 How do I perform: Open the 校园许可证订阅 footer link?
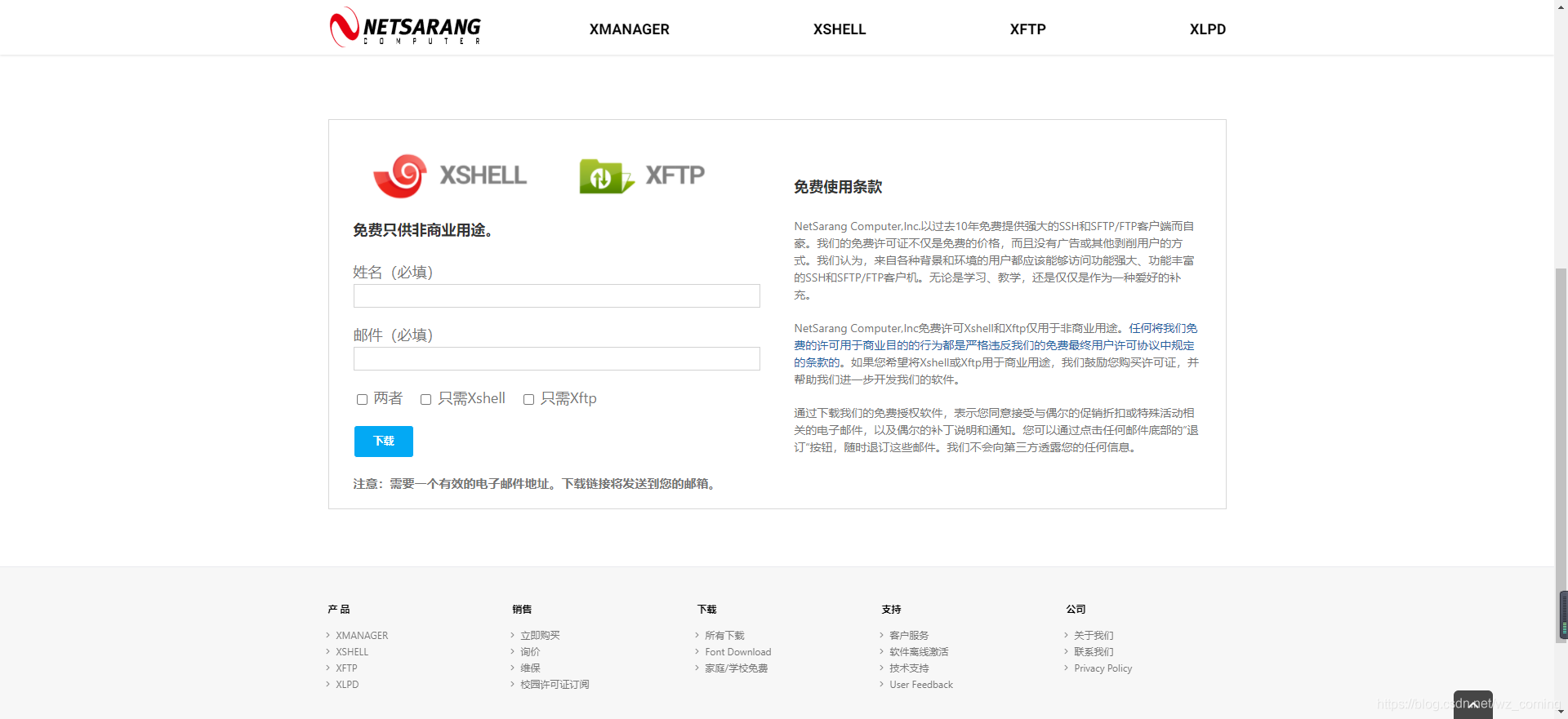pos(555,684)
